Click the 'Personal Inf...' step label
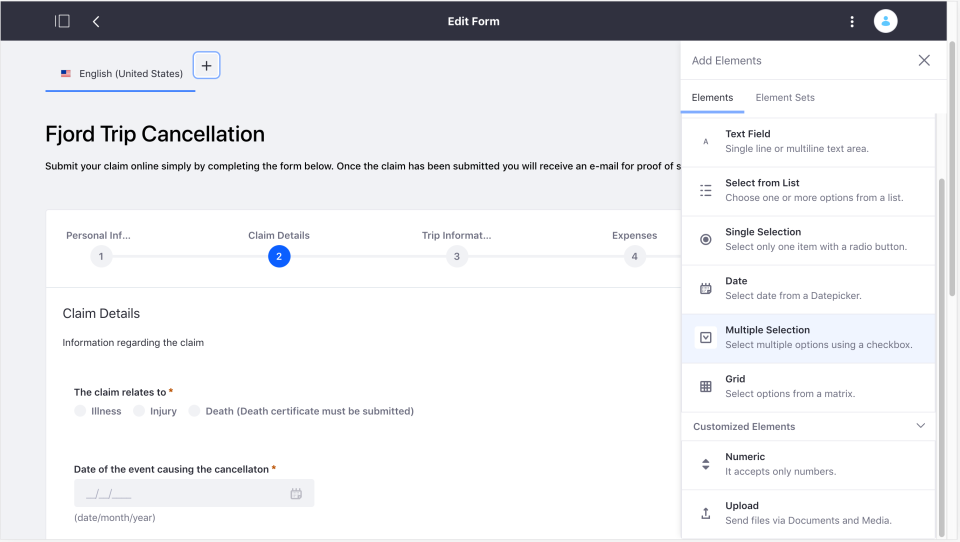The height and width of the screenshot is (542, 960). pyautogui.click(x=98, y=235)
